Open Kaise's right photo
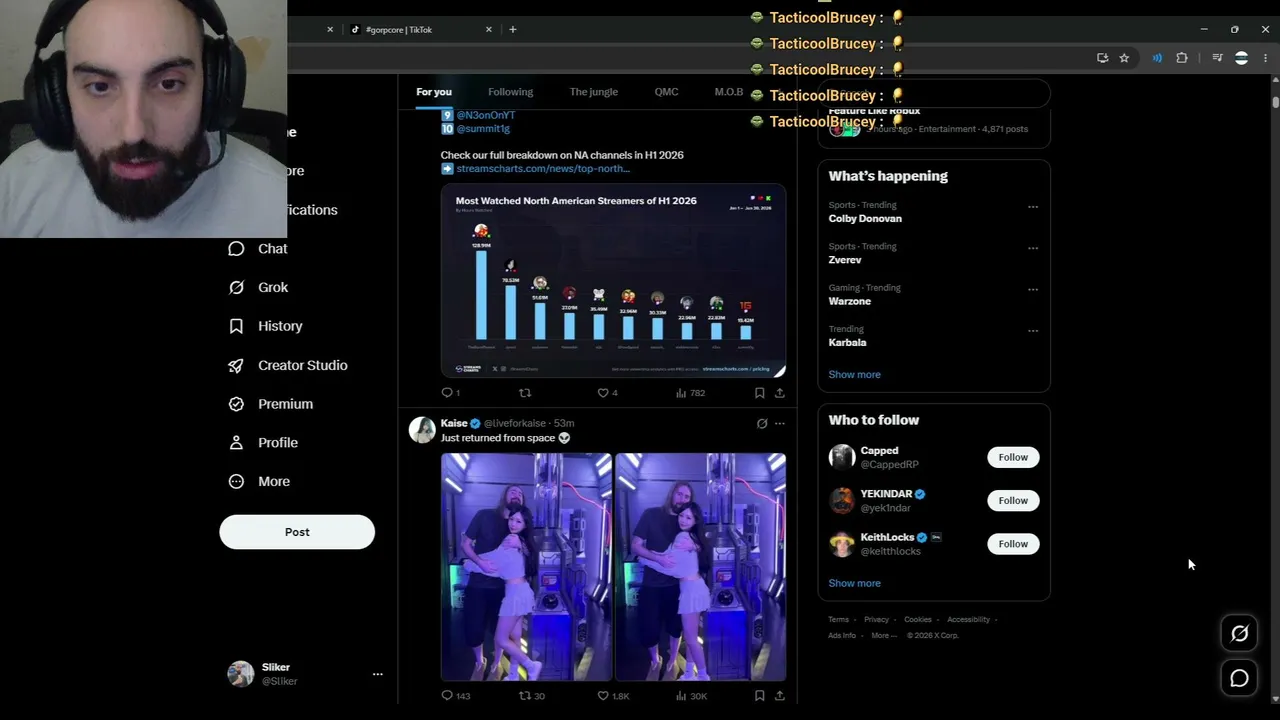Image resolution: width=1280 pixels, height=720 pixels. click(700, 567)
